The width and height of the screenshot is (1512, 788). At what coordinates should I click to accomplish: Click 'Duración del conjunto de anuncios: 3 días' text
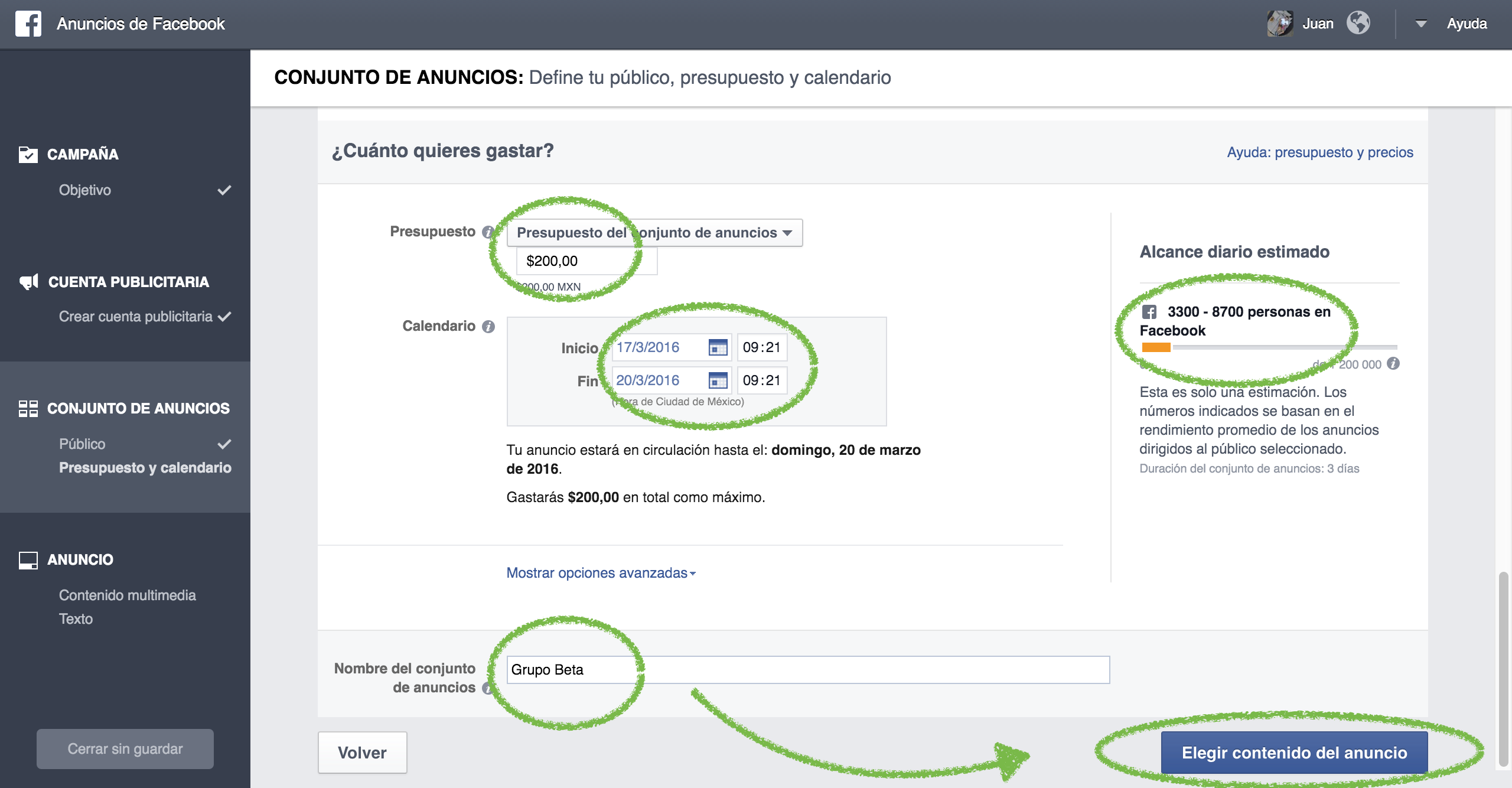1249,468
